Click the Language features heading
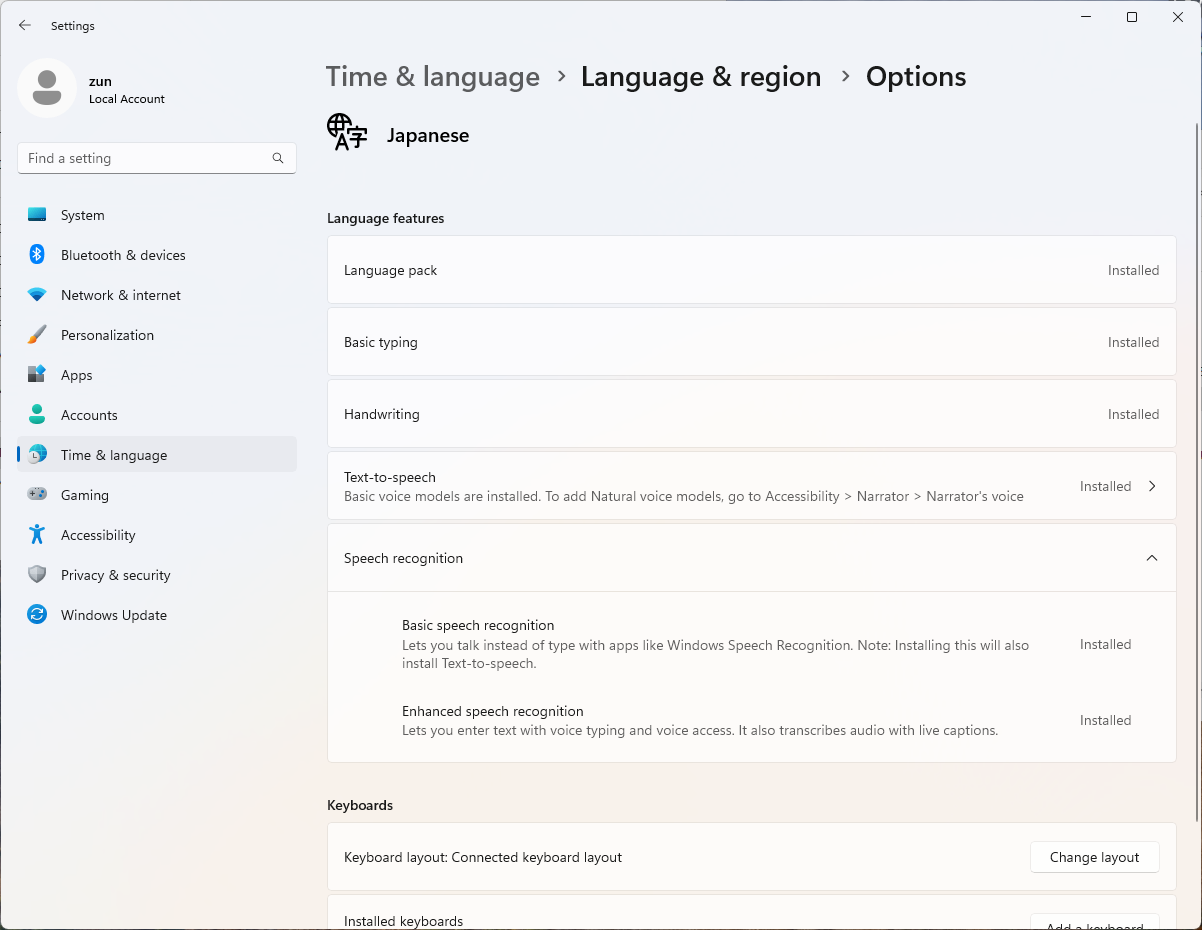1202x930 pixels. click(385, 218)
